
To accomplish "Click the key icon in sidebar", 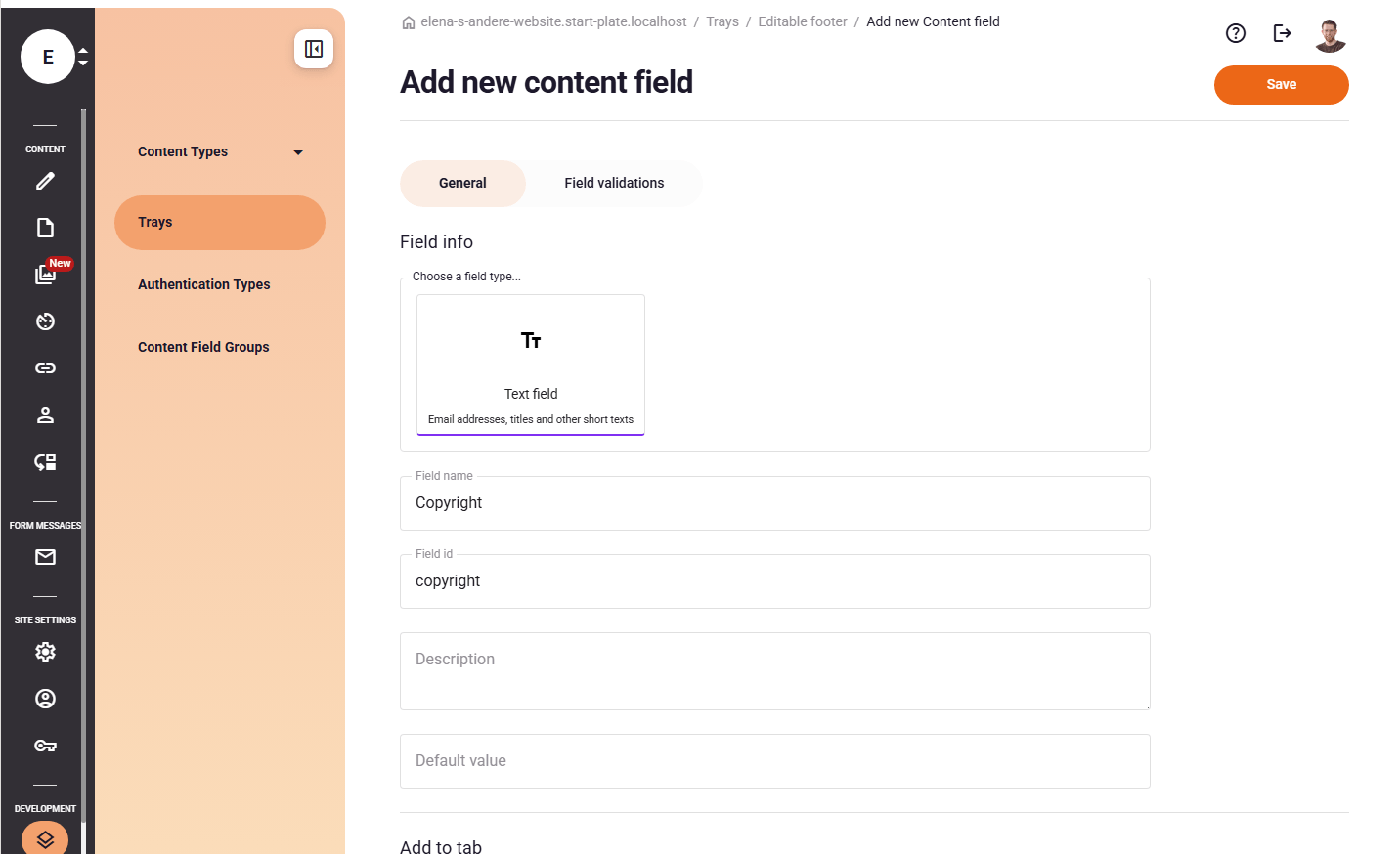I will 45,746.
